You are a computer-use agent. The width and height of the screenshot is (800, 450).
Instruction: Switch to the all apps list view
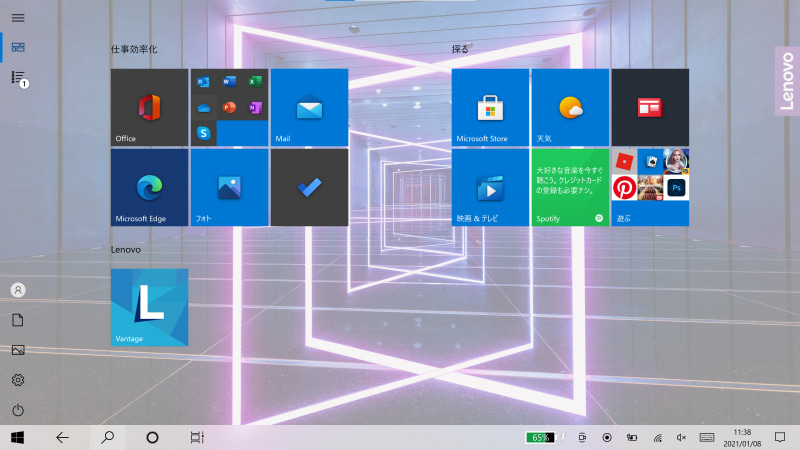coord(19,78)
